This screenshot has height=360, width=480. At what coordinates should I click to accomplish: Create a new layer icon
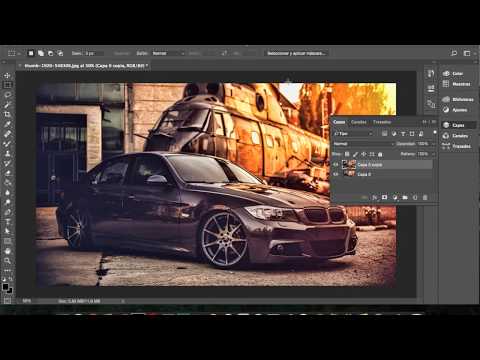415,198
